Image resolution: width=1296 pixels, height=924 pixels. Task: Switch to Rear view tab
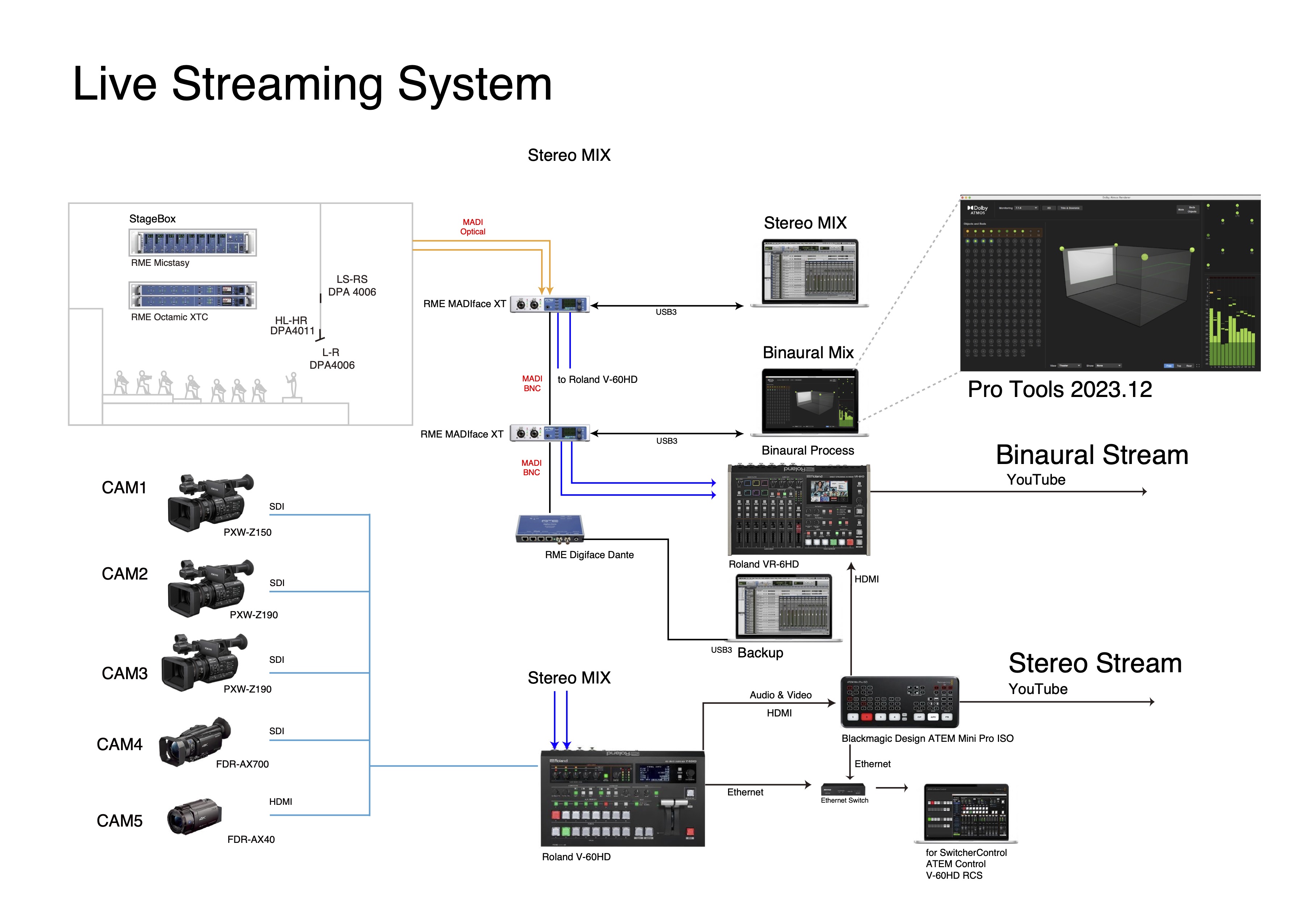1189,366
